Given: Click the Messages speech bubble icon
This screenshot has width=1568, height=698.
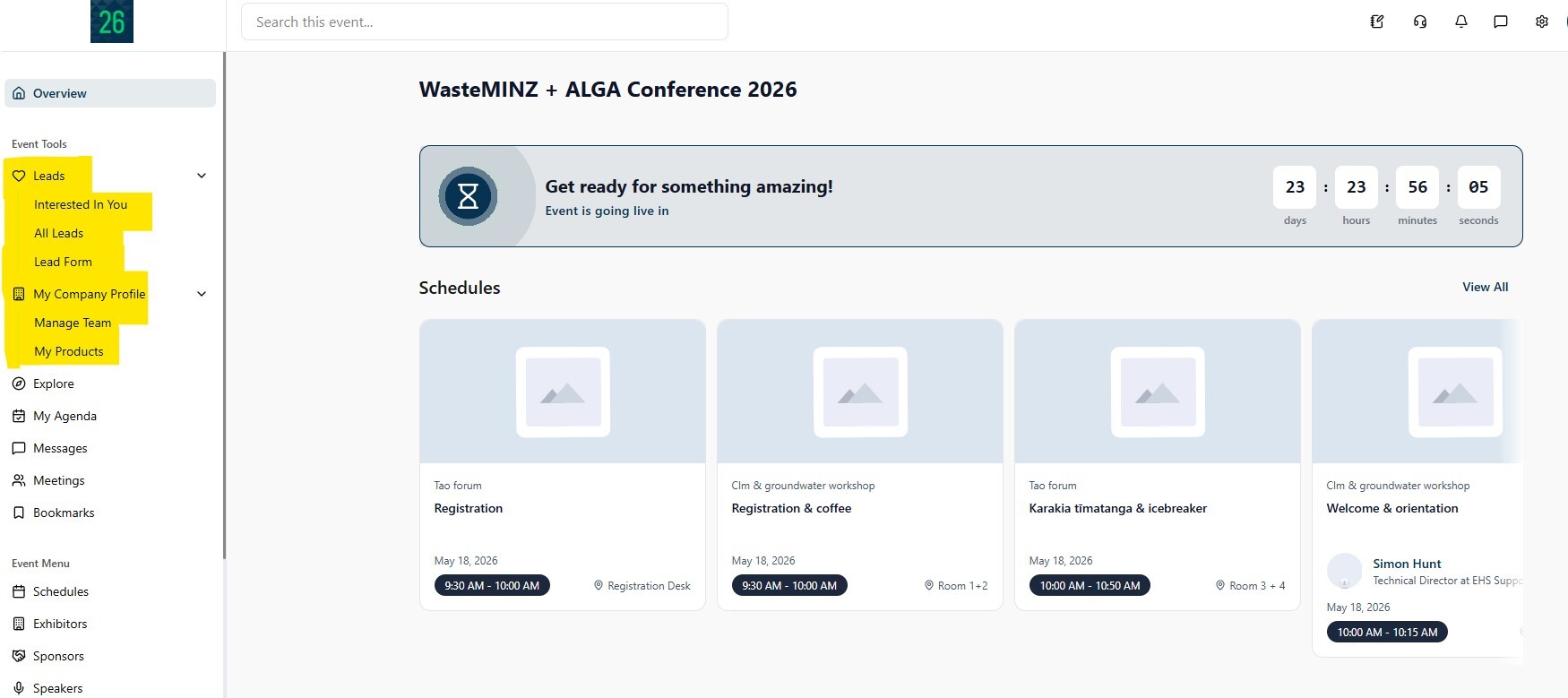Looking at the screenshot, I should [19, 448].
